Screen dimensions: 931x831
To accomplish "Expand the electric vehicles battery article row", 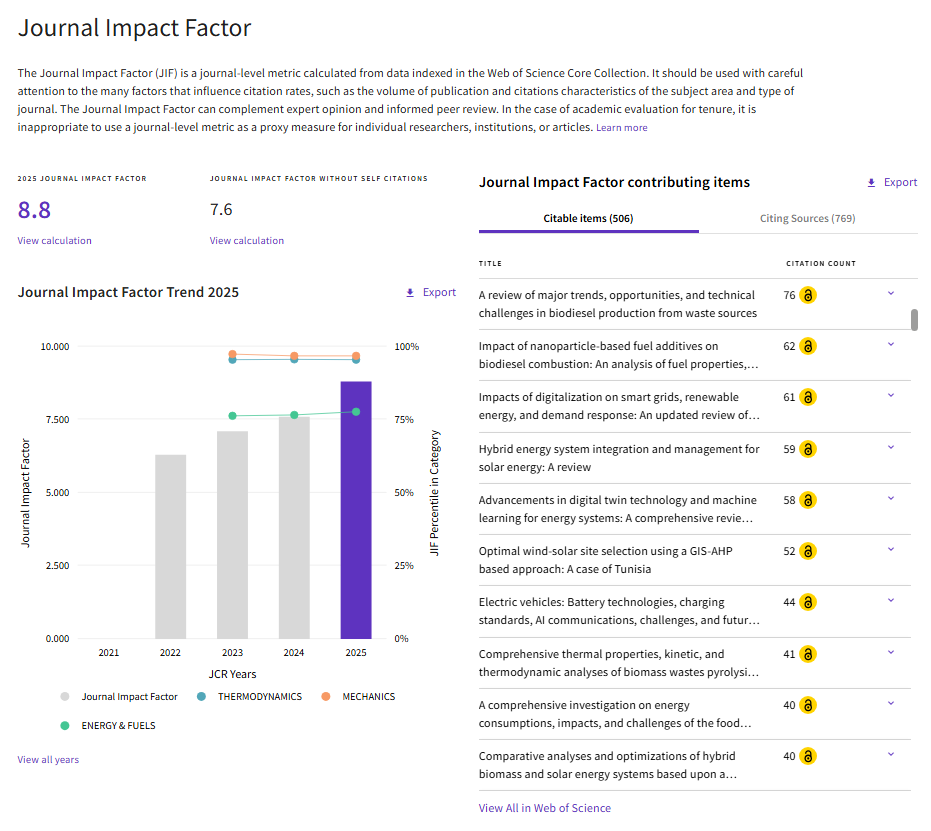I will point(891,601).
